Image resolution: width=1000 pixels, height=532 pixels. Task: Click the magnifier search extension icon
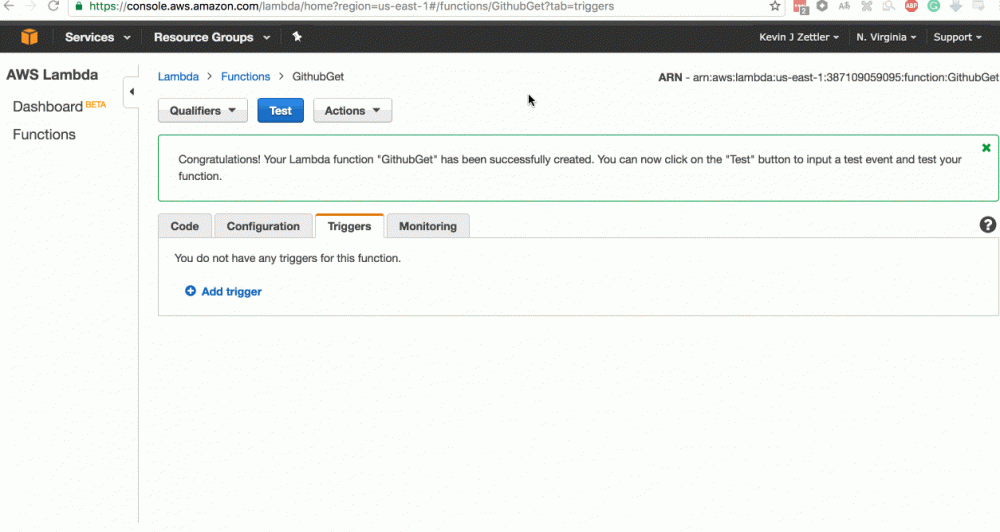point(888,6)
